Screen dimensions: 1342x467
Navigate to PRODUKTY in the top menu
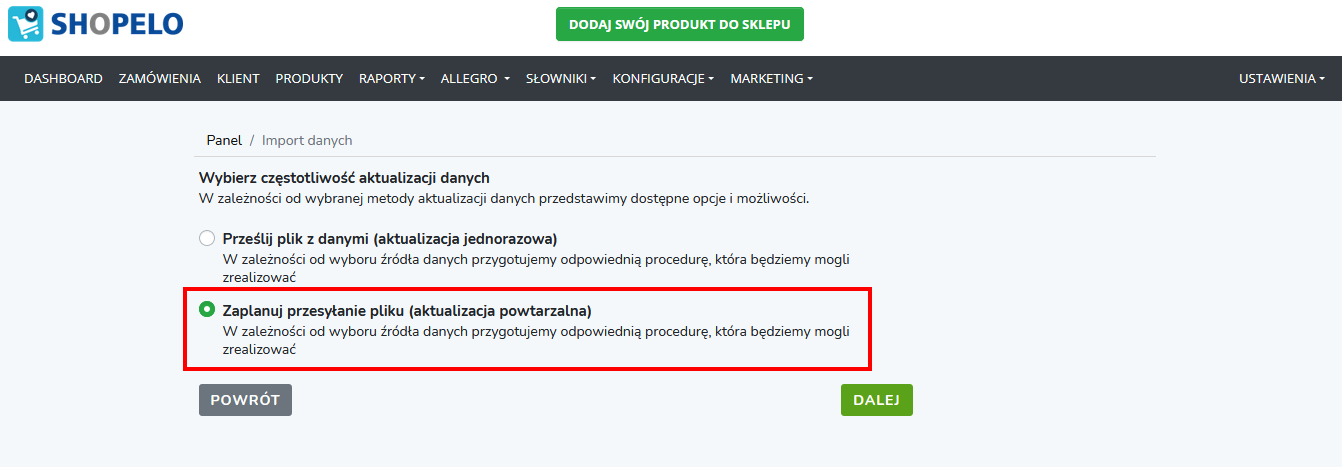click(309, 78)
